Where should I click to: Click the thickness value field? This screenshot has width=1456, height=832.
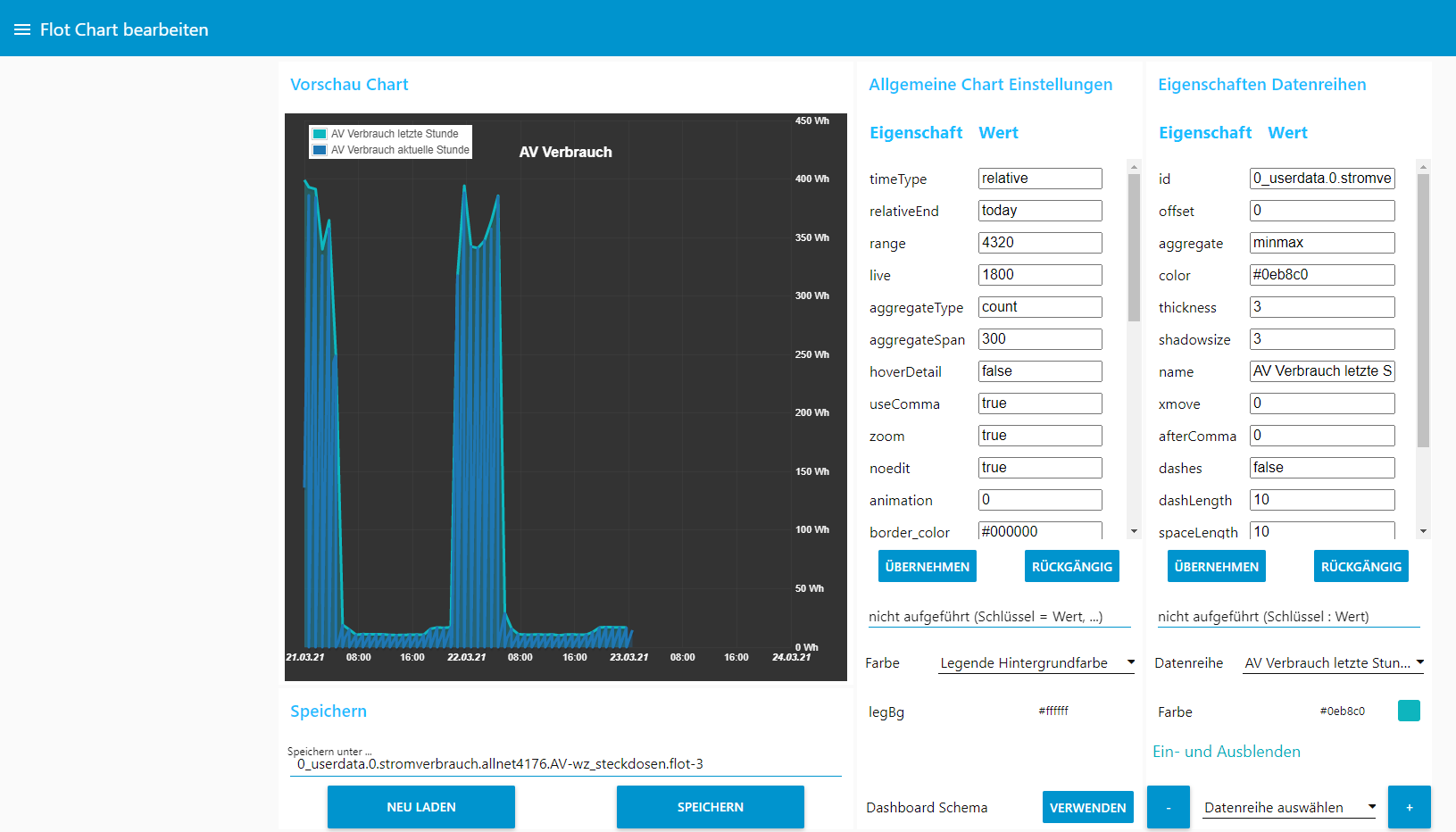(1322, 307)
